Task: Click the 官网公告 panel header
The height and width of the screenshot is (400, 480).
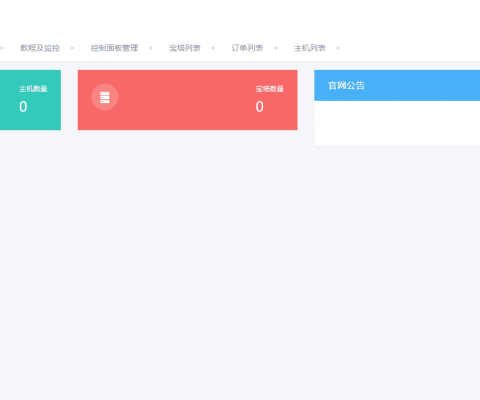Action: point(397,85)
